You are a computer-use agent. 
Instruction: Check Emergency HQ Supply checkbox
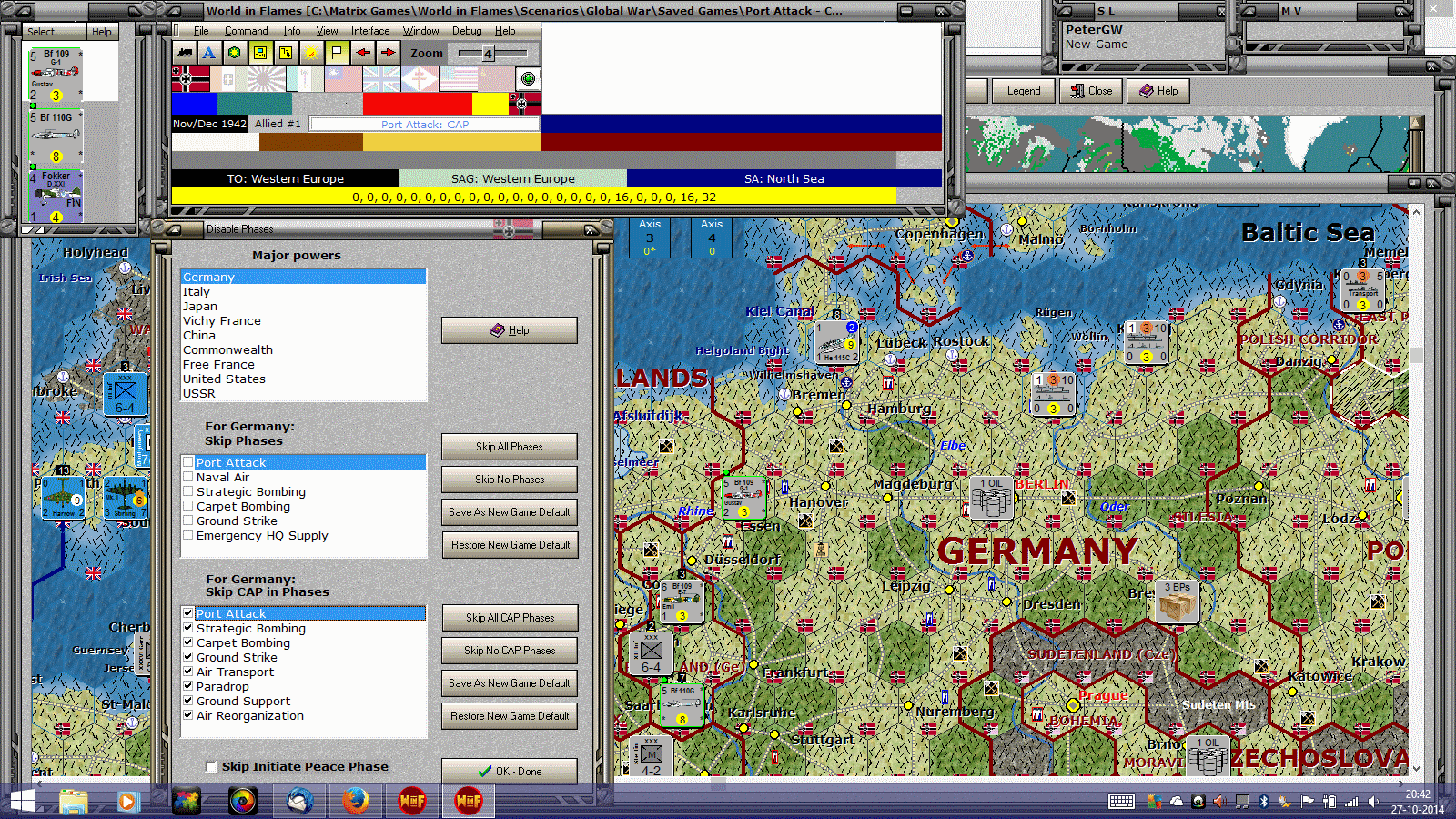pos(188,535)
